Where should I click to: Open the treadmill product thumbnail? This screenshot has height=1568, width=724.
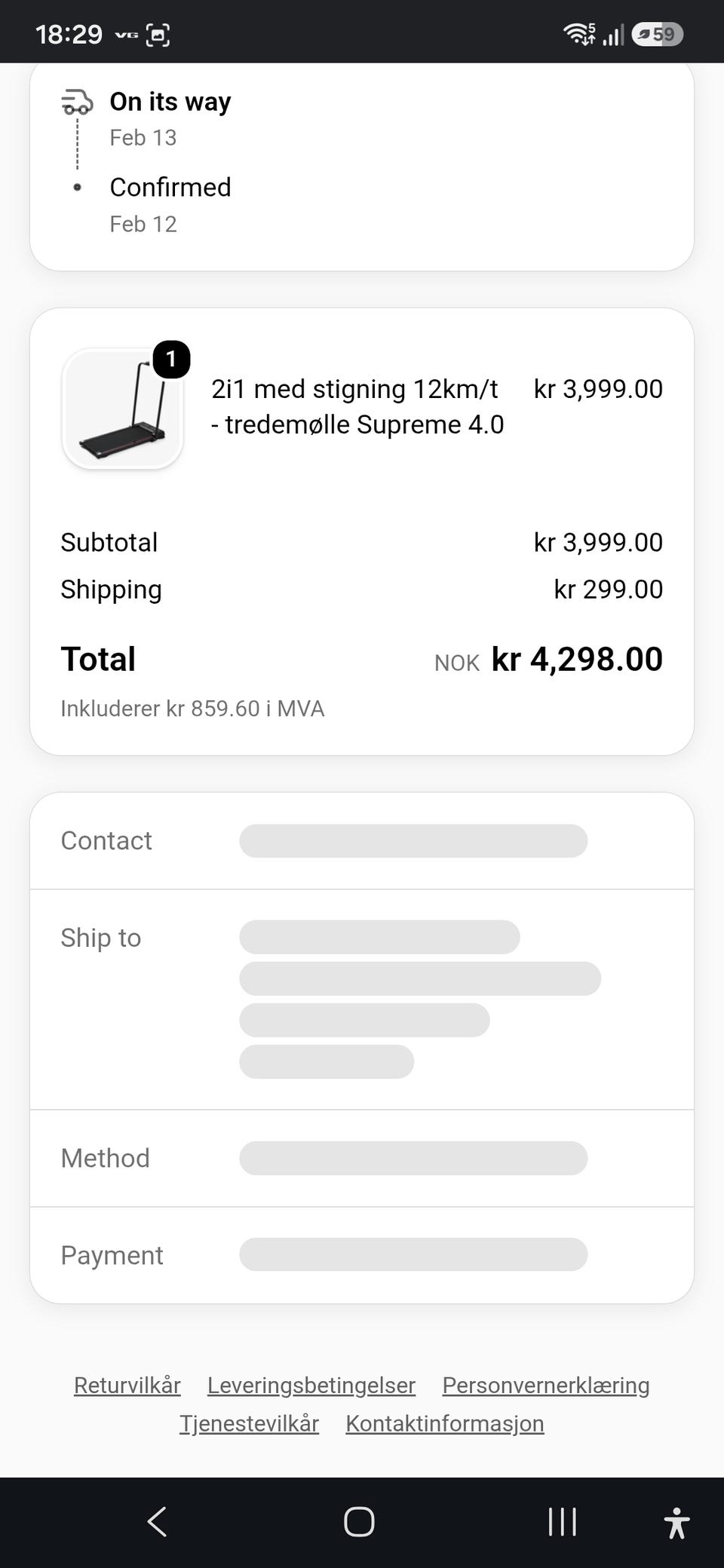123,409
